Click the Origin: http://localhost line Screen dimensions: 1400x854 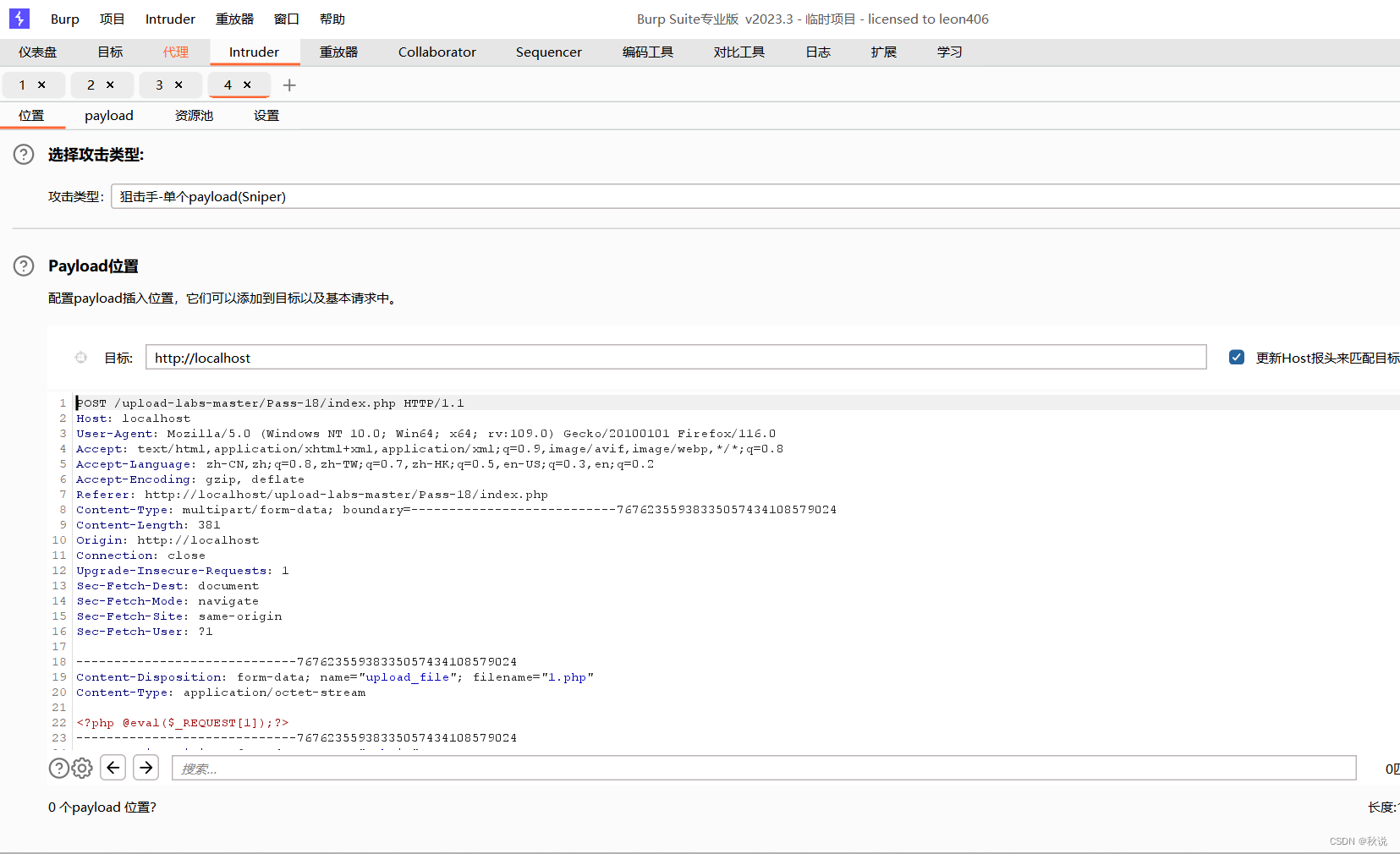[x=167, y=540]
